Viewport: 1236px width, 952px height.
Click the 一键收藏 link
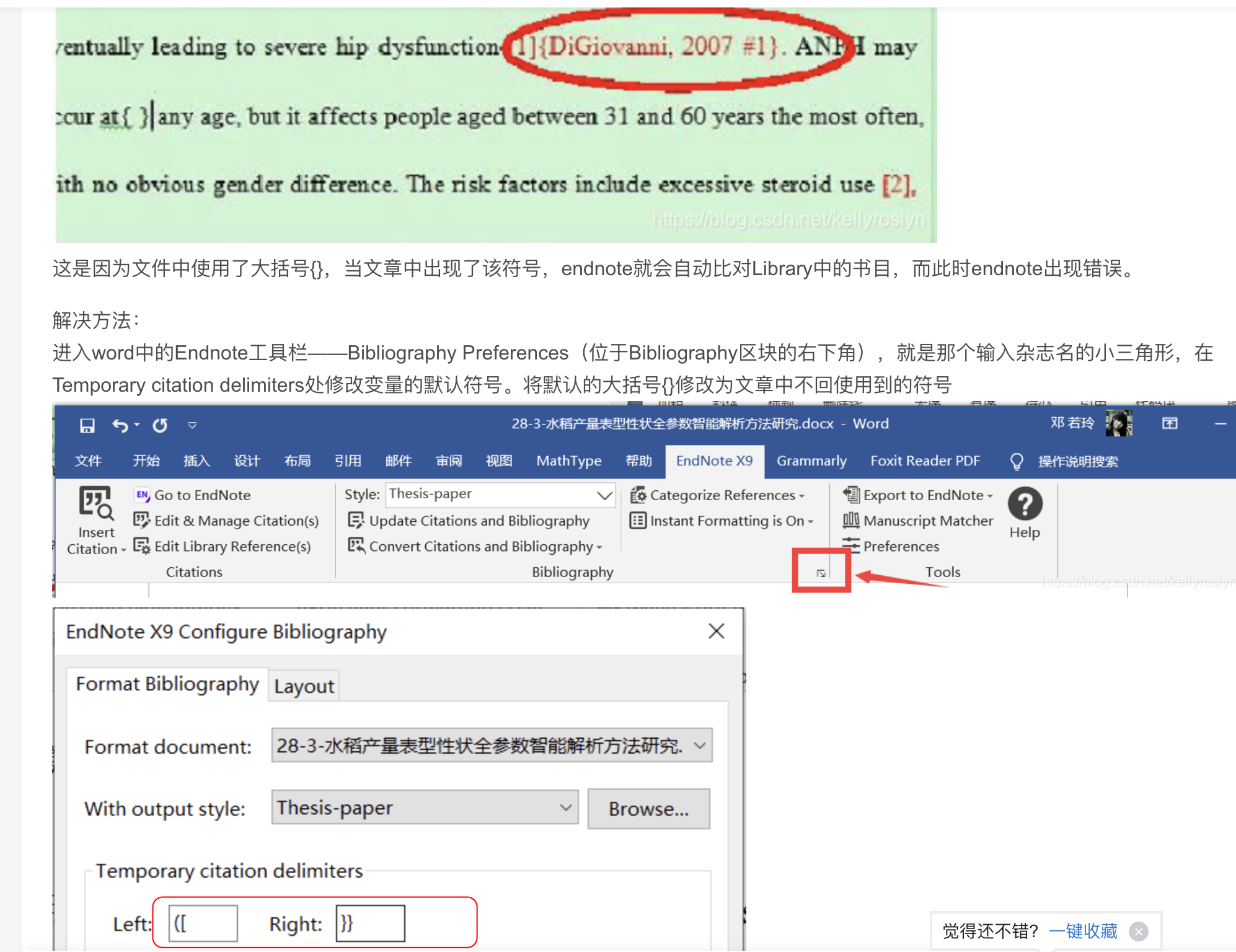(1082, 931)
